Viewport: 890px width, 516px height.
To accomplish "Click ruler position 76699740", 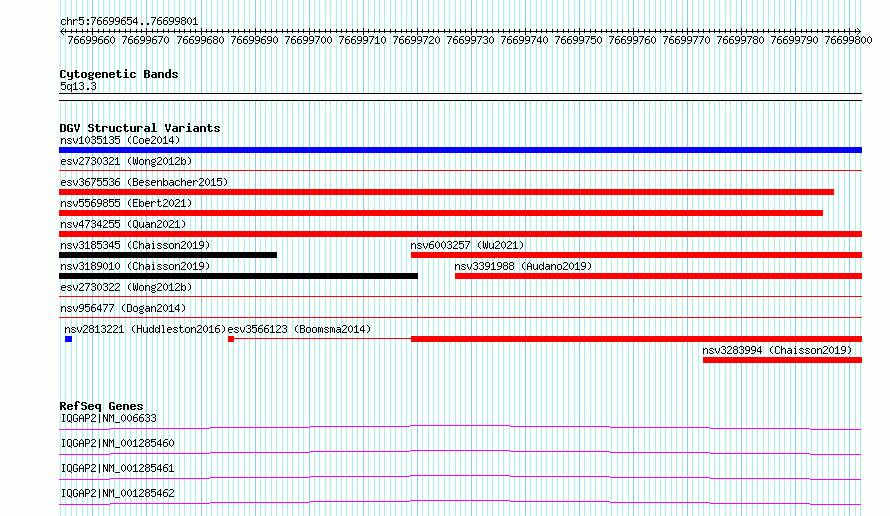I will 524,40.
